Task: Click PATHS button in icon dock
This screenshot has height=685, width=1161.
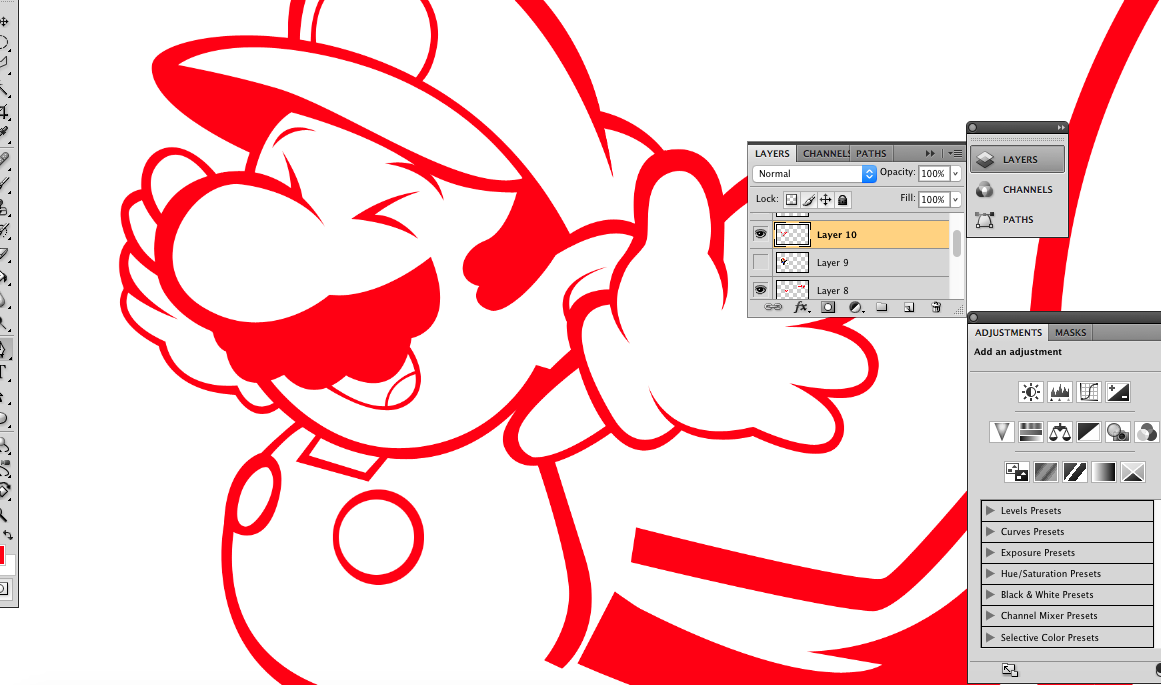Action: 1018,219
